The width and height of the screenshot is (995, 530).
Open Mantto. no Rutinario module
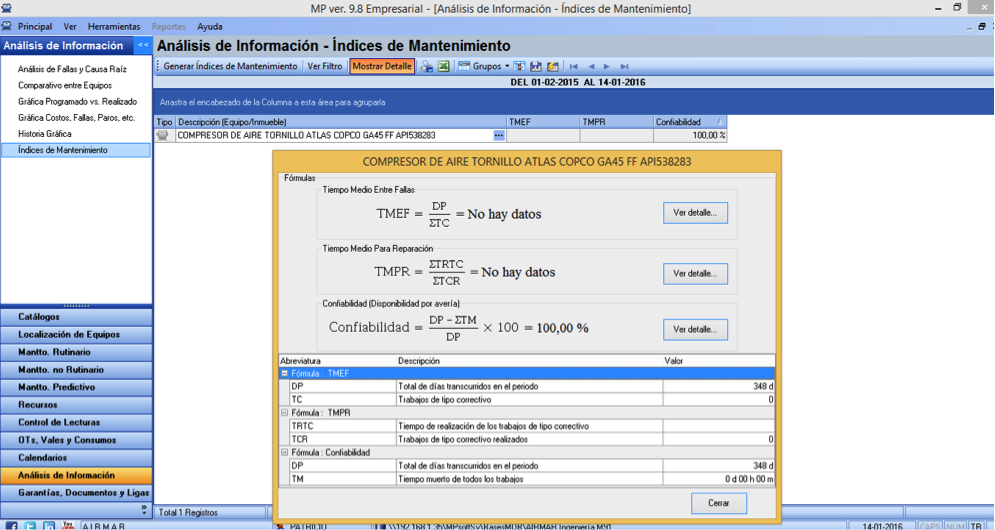pos(76,369)
